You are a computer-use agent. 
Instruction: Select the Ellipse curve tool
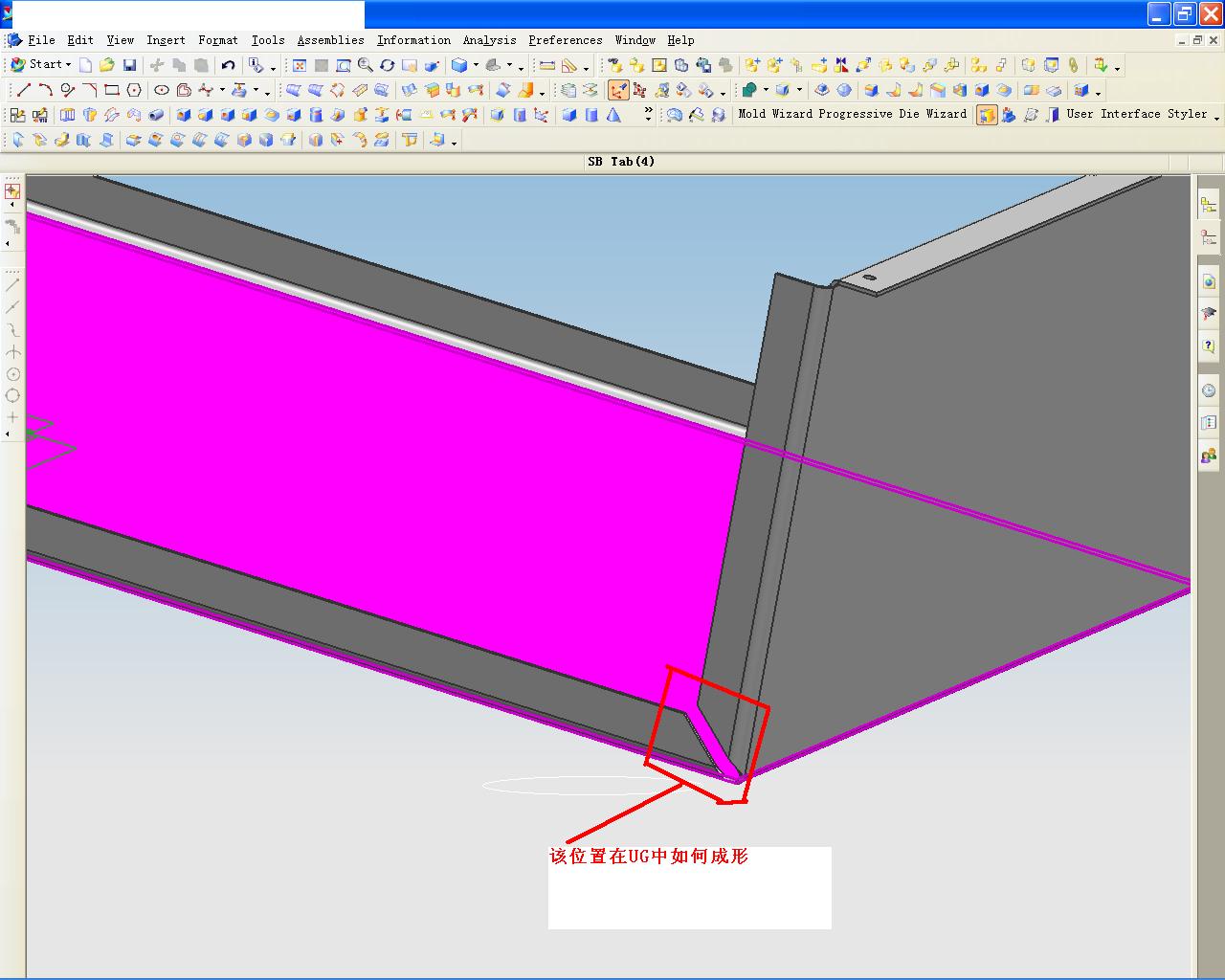click(162, 90)
